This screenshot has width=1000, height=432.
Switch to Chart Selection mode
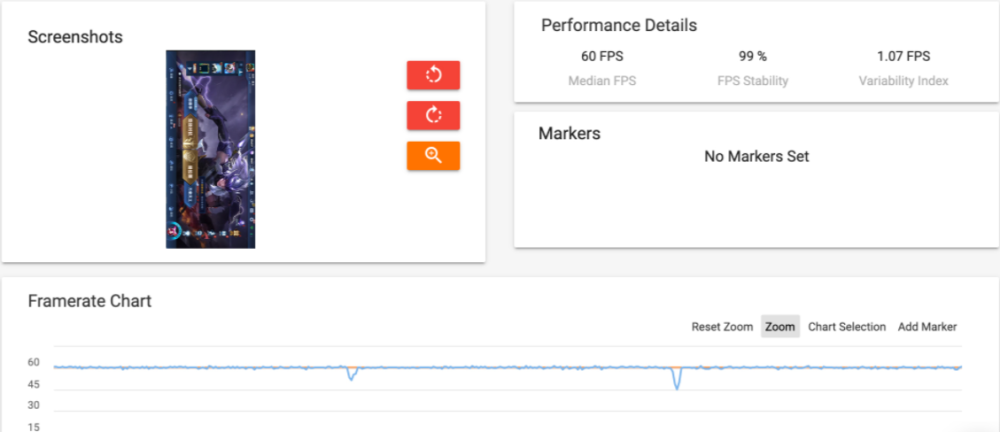point(847,327)
